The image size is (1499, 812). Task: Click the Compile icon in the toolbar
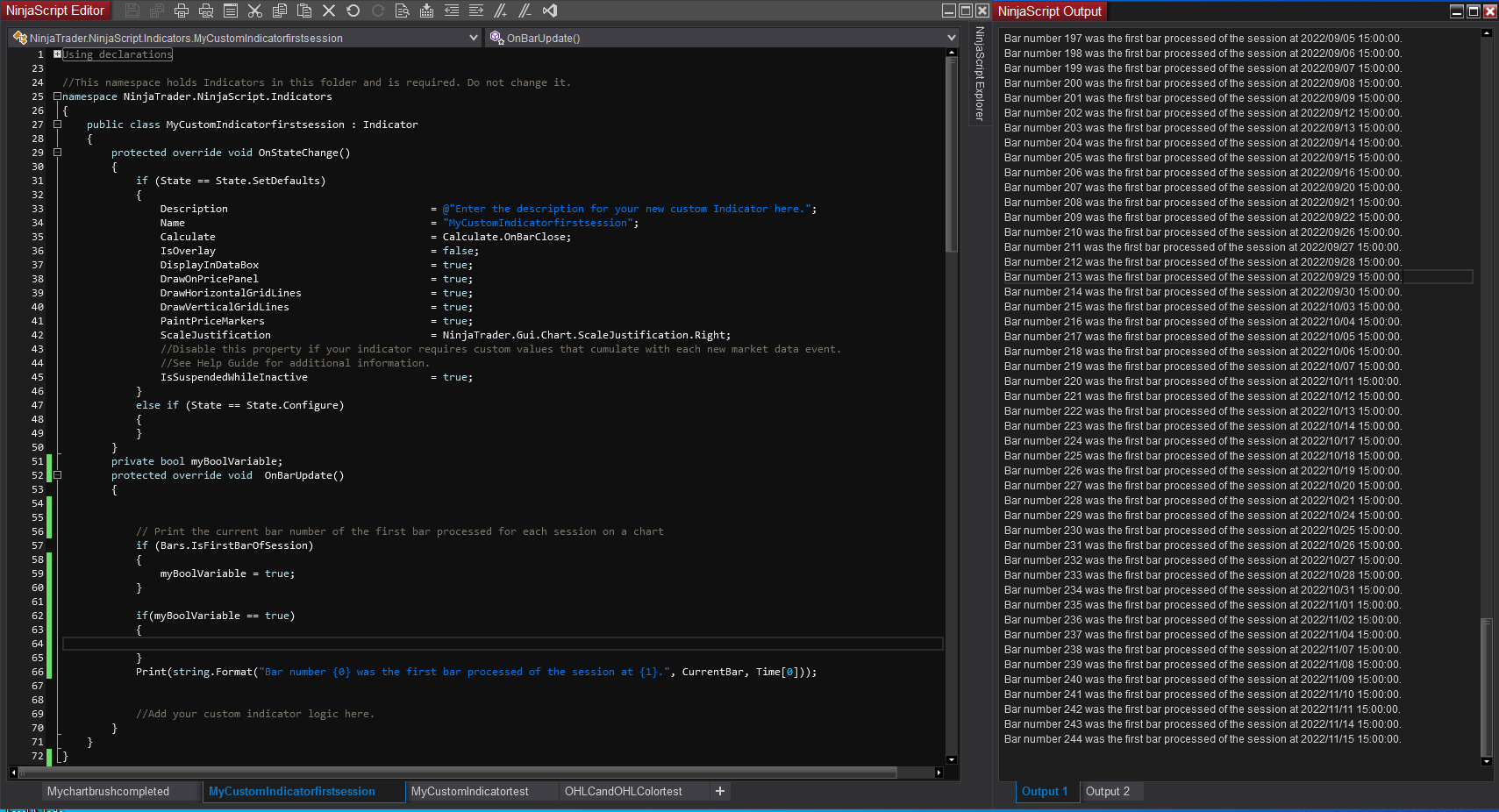(x=426, y=11)
